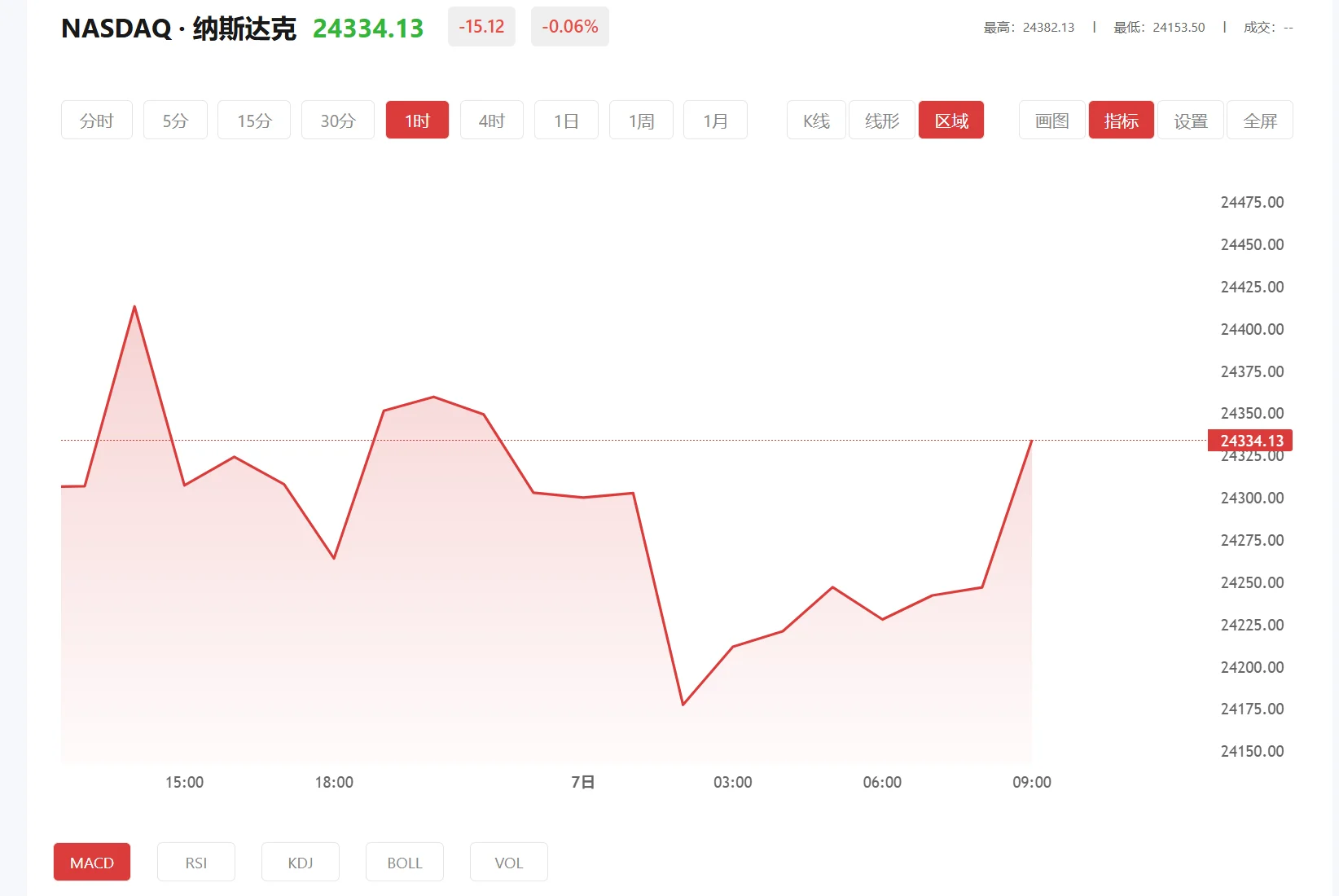This screenshot has height=896, width=1339.
Task: Select the 区域 area chart style
Action: point(950,120)
